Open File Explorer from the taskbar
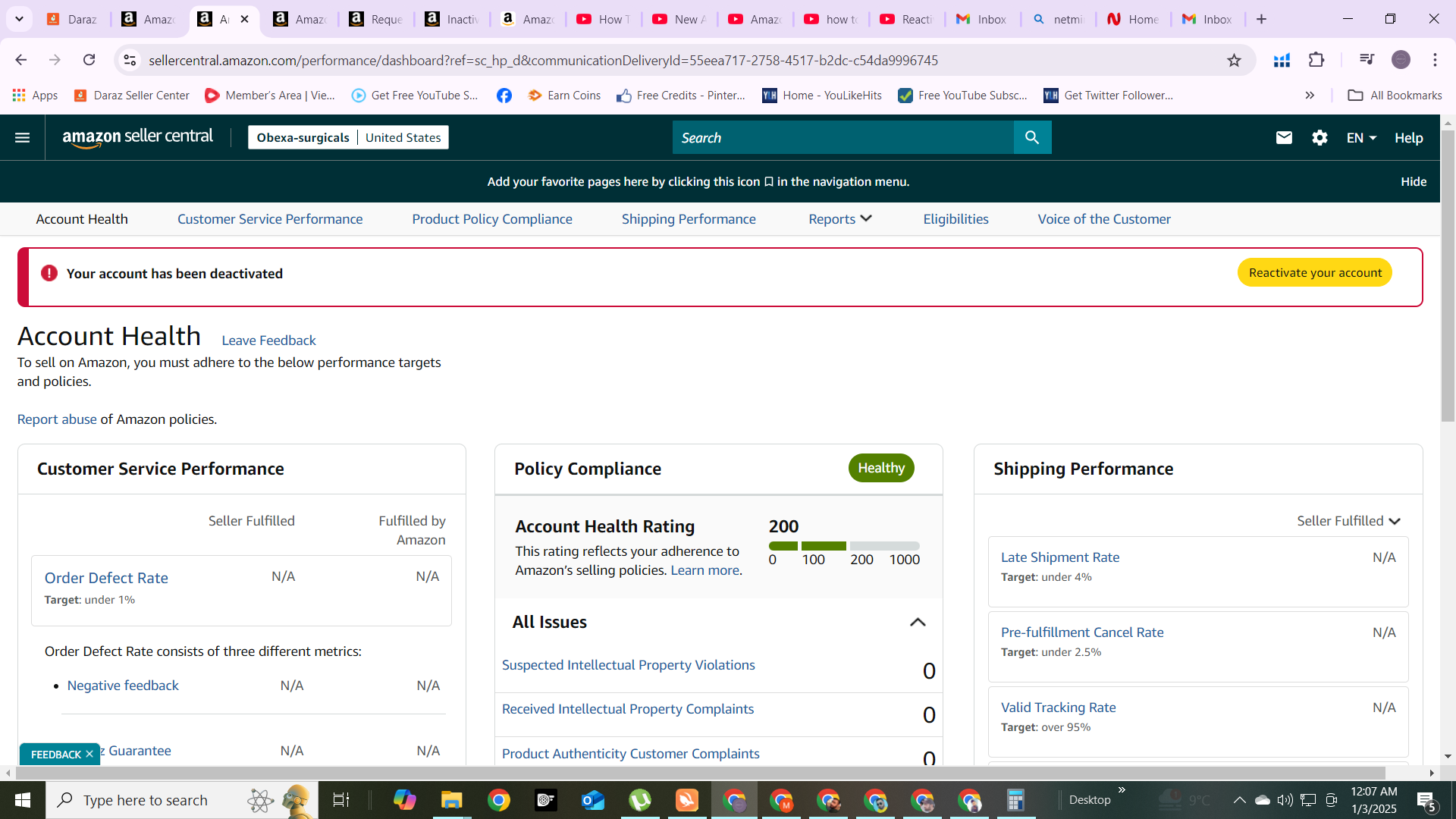 tap(452, 800)
